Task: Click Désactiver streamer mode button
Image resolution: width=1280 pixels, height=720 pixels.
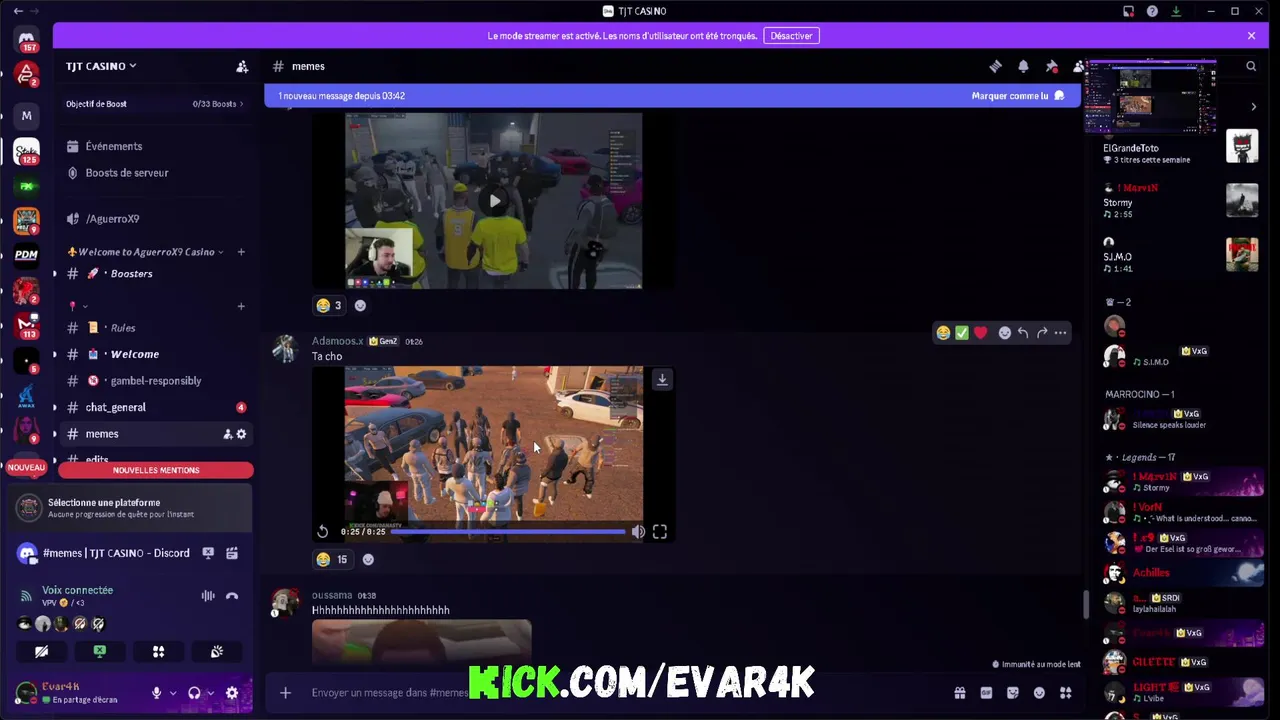Action: [x=791, y=36]
